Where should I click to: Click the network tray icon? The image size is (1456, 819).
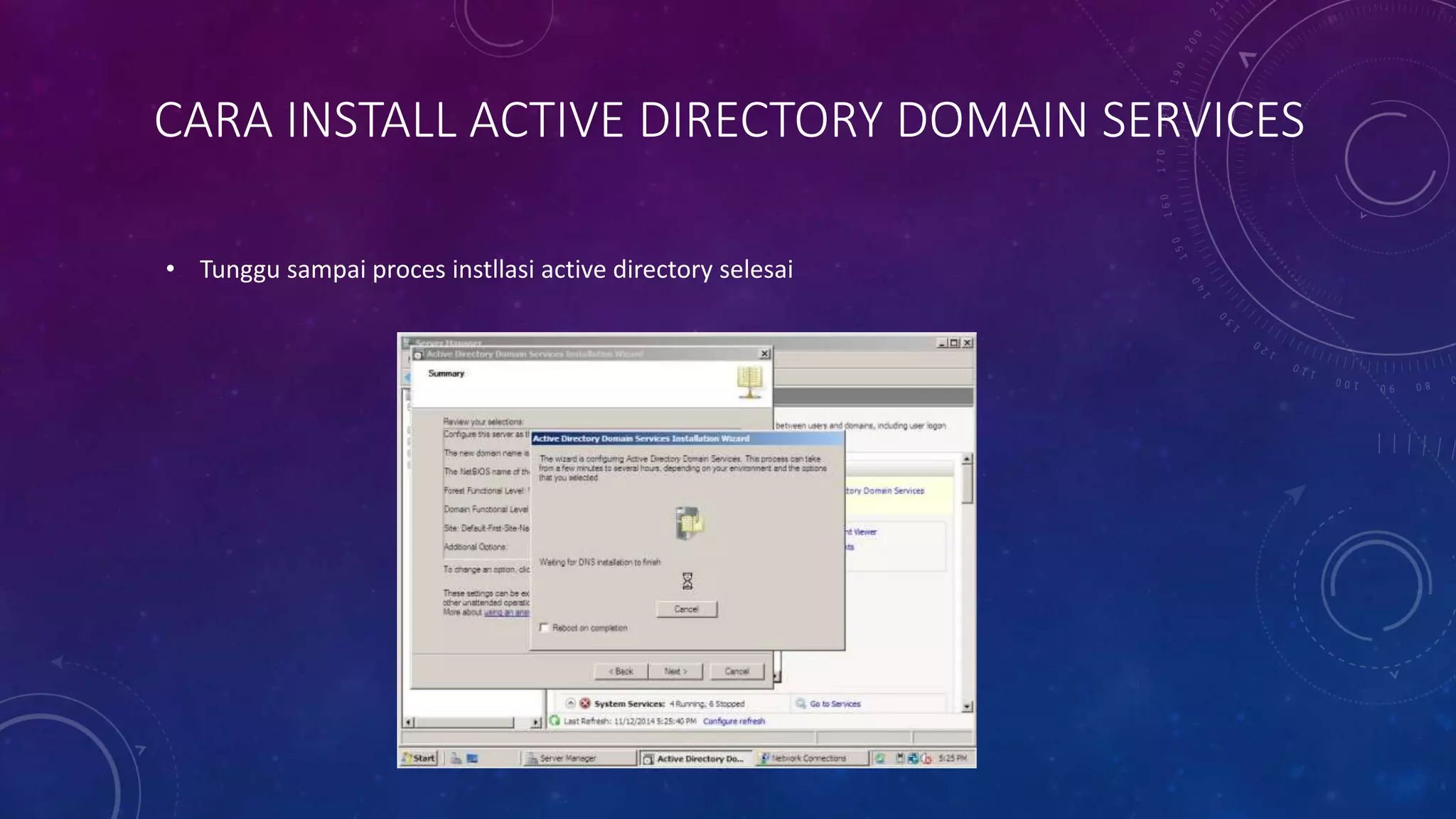coord(913,759)
